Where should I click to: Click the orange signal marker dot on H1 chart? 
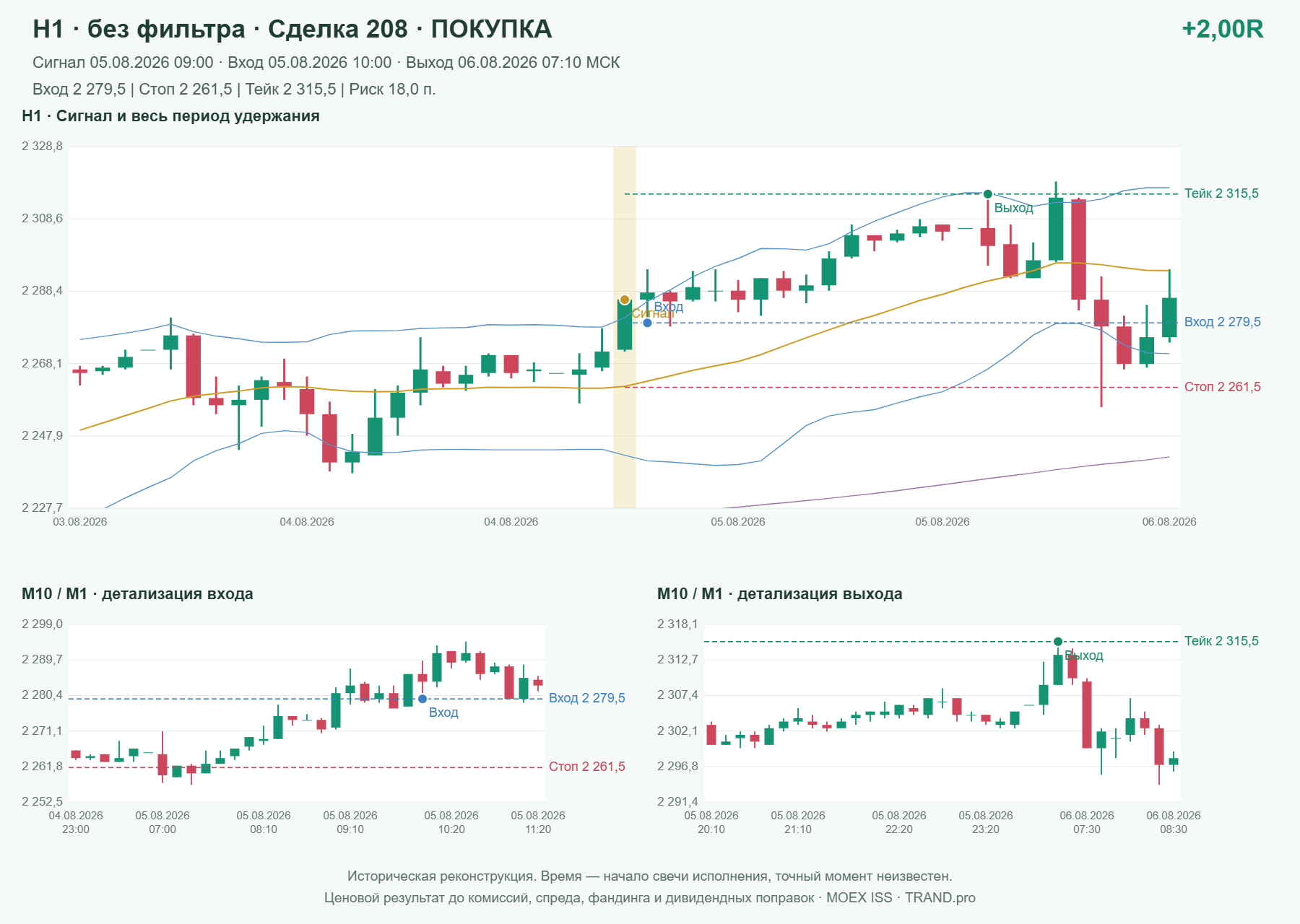625,300
